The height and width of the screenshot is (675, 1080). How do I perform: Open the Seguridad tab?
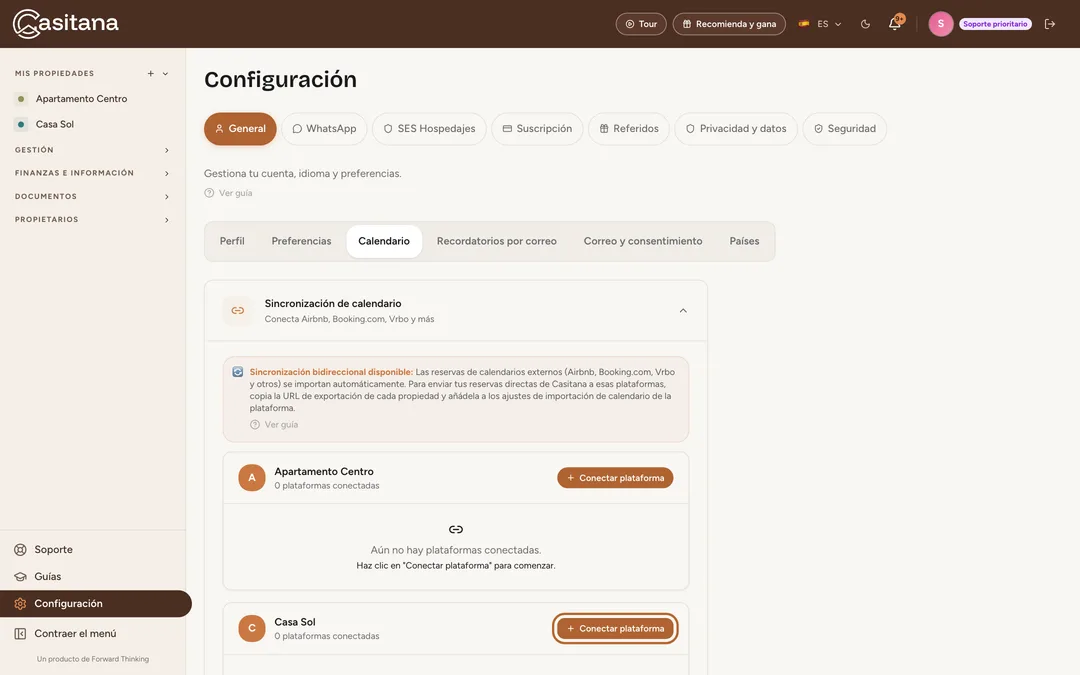coord(844,129)
